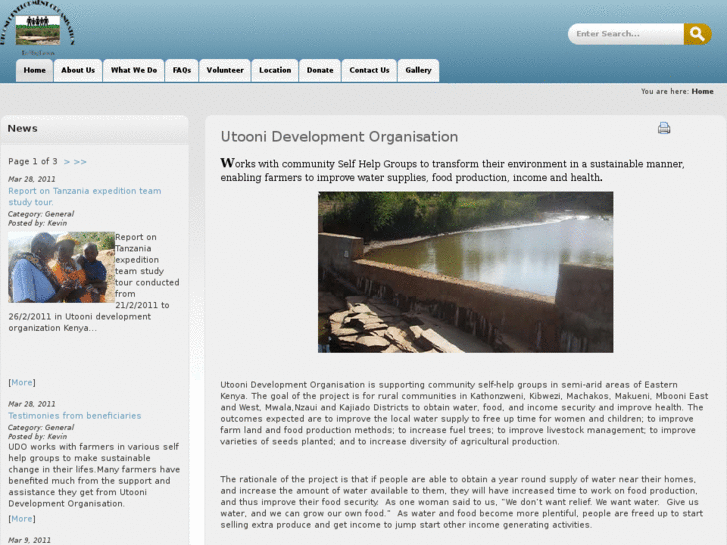Click 'Category: General' under Testimonies from beneficiaries
727x545 pixels.
(41, 427)
